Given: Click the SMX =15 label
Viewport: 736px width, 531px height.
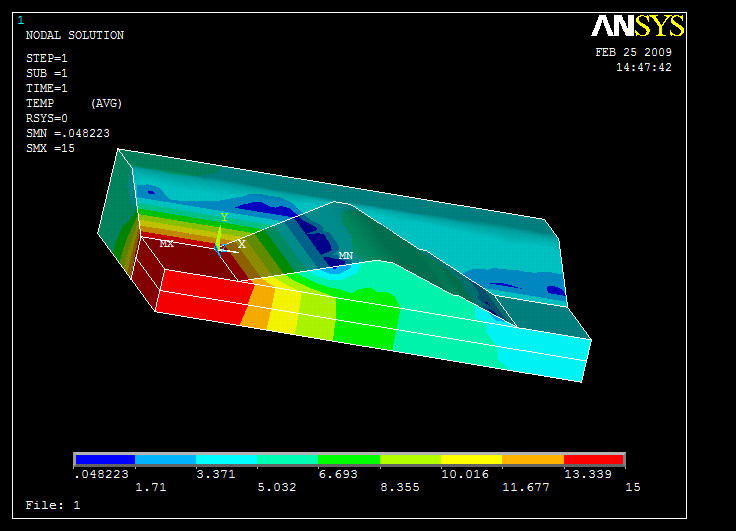Looking at the screenshot, I should coord(50,148).
